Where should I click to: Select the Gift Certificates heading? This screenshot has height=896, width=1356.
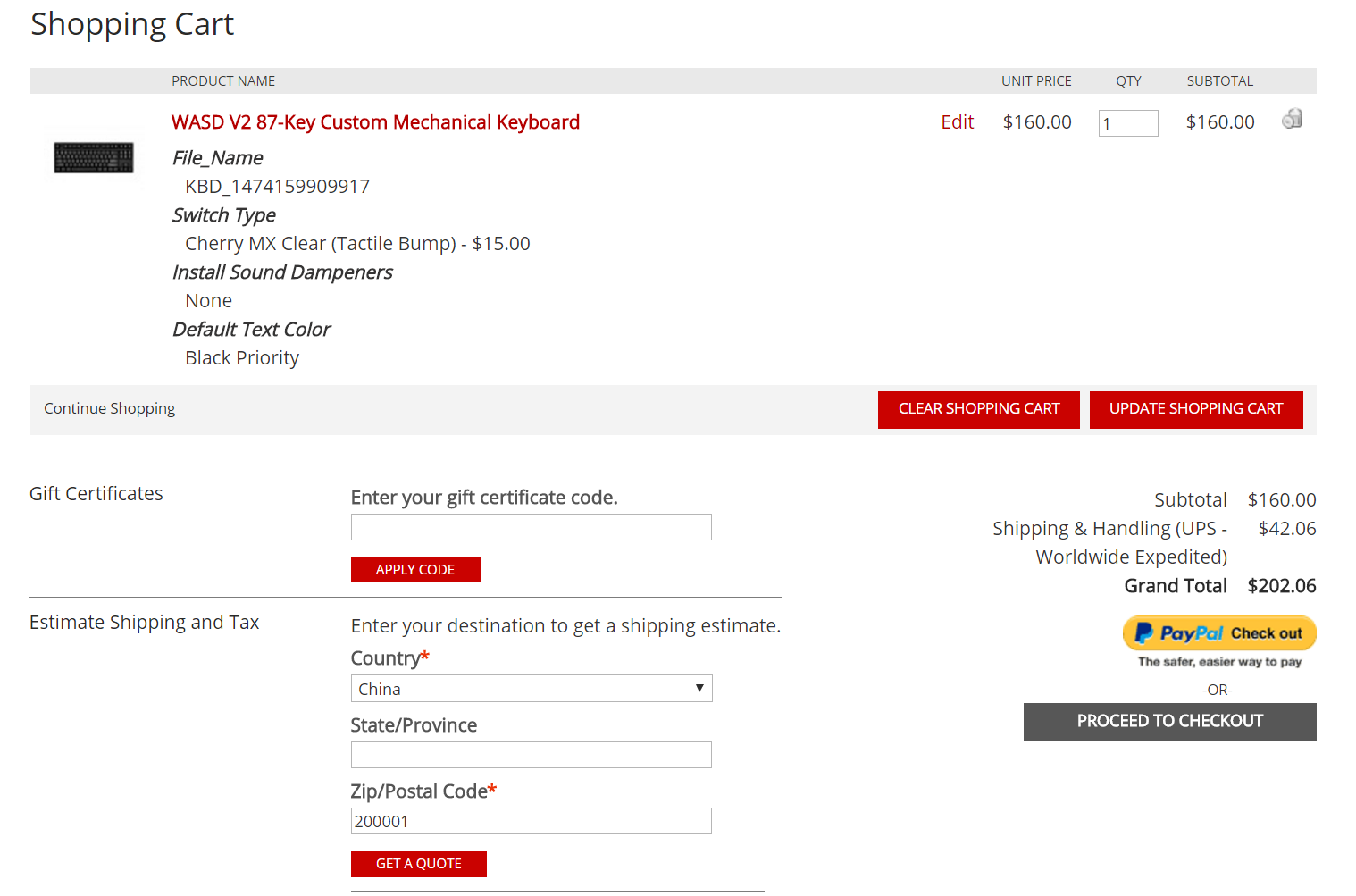96,494
